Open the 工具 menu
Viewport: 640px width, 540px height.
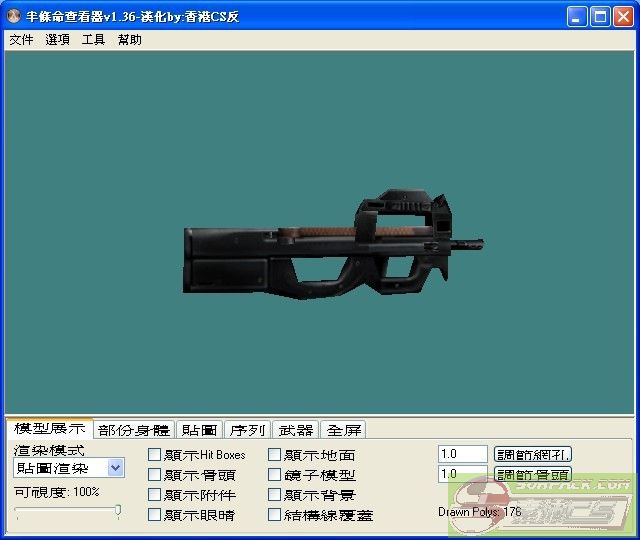pyautogui.click(x=93, y=40)
